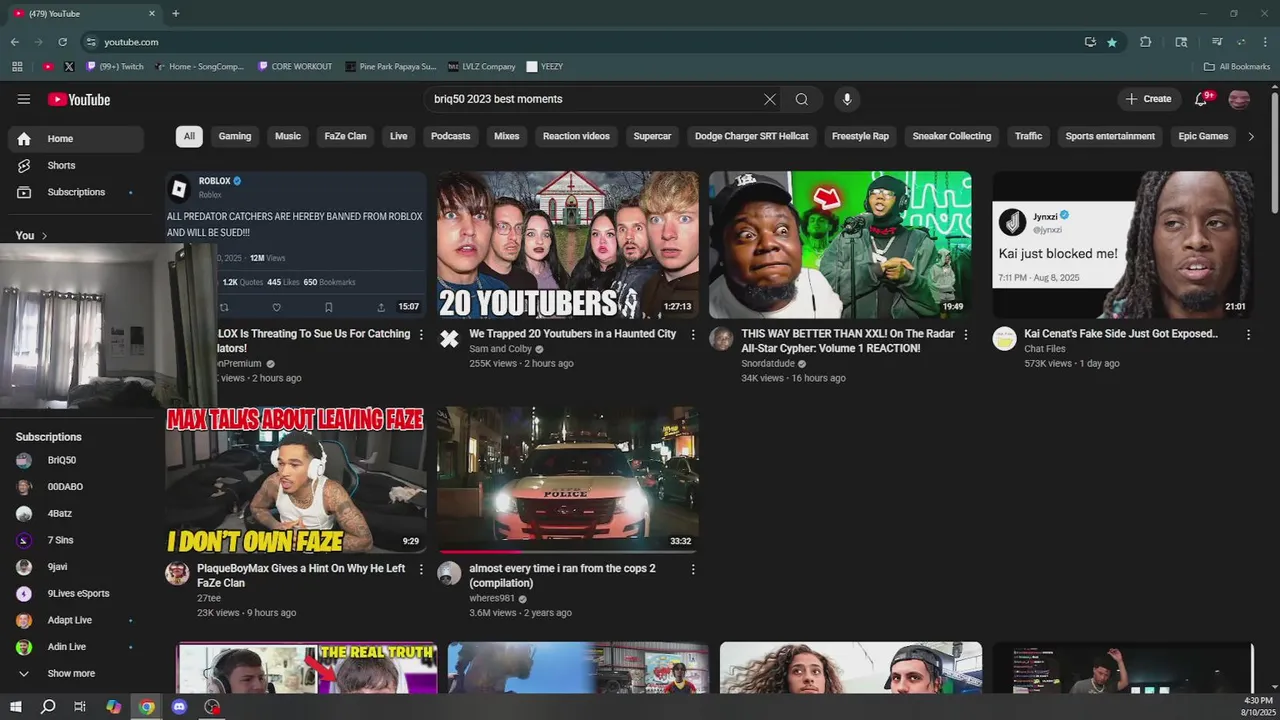This screenshot has height=720, width=1280.
Task: Open options for ran from the cops video
Action: (693, 569)
